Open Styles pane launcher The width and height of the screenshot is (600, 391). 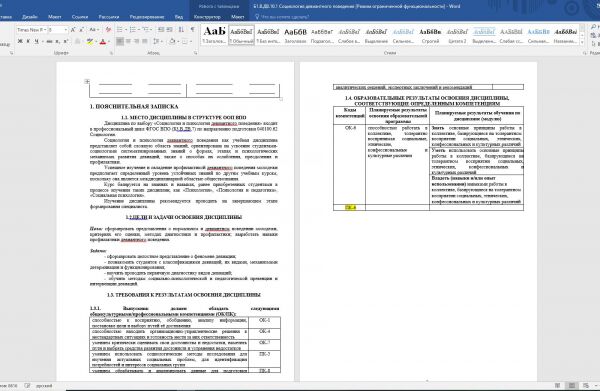coord(585,53)
